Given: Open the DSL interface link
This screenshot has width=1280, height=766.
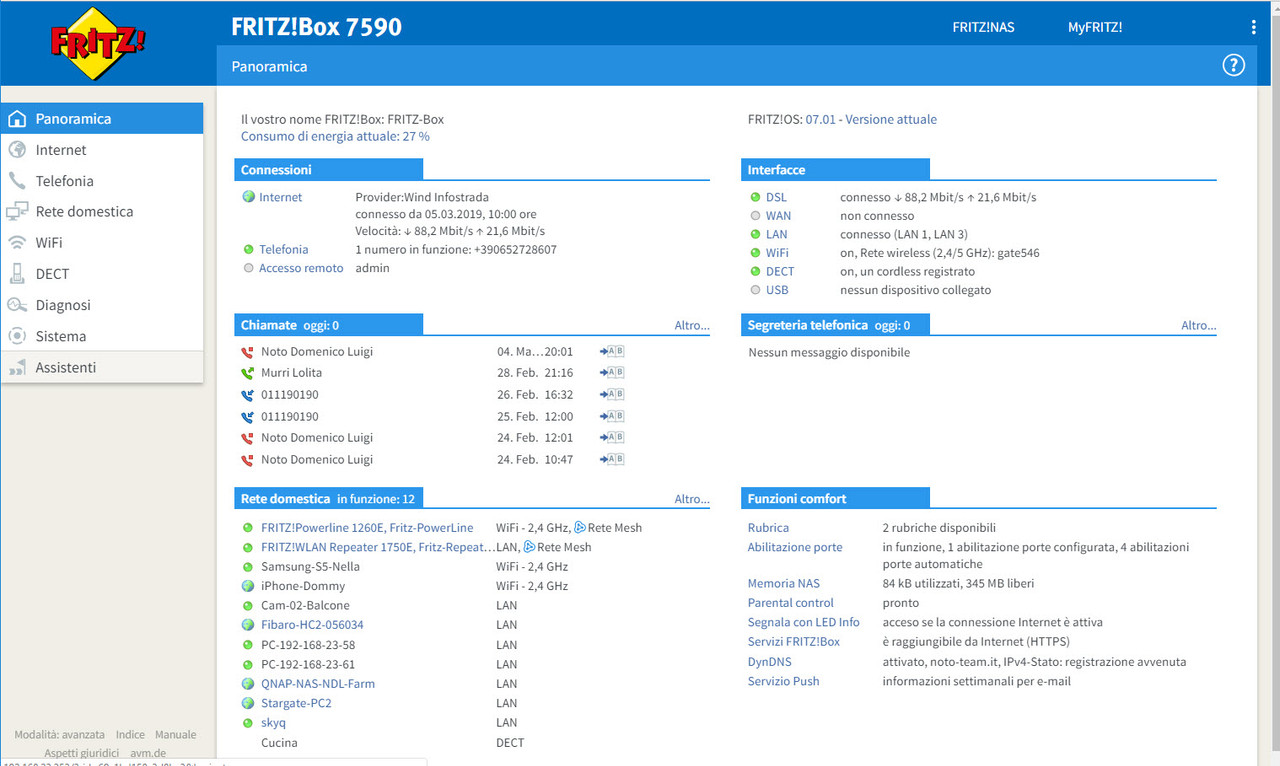Looking at the screenshot, I should (776, 197).
